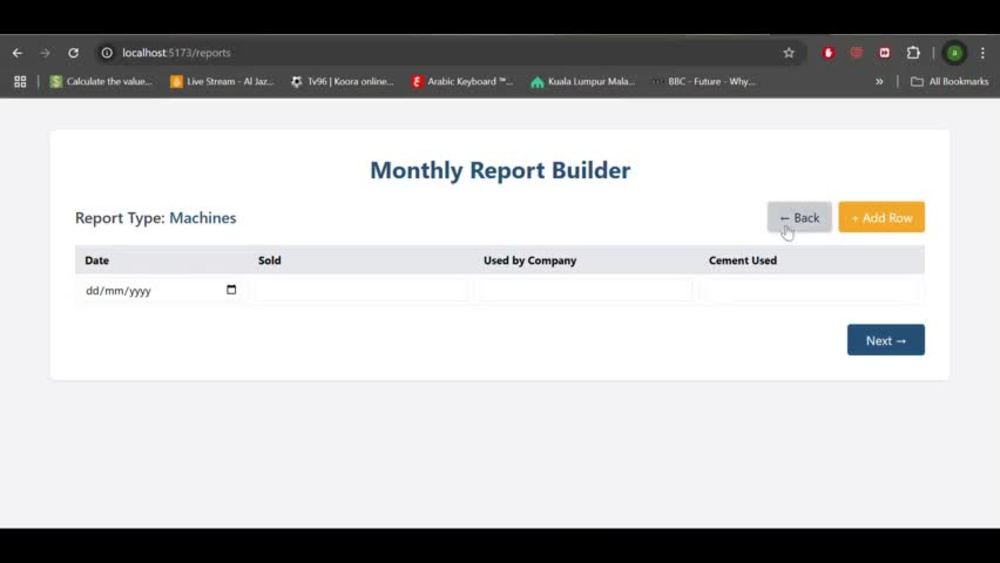This screenshot has height=563, width=1000.
Task: Expand hidden bookmarks with double chevron
Action: pos(879,82)
